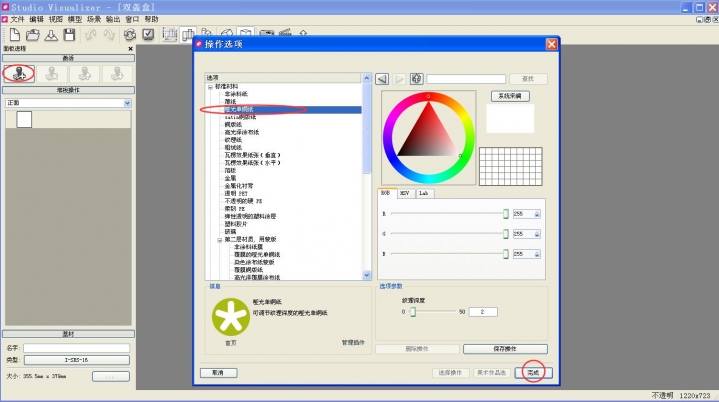Switch to the HSV color tab
719x402 pixels.
coord(404,192)
